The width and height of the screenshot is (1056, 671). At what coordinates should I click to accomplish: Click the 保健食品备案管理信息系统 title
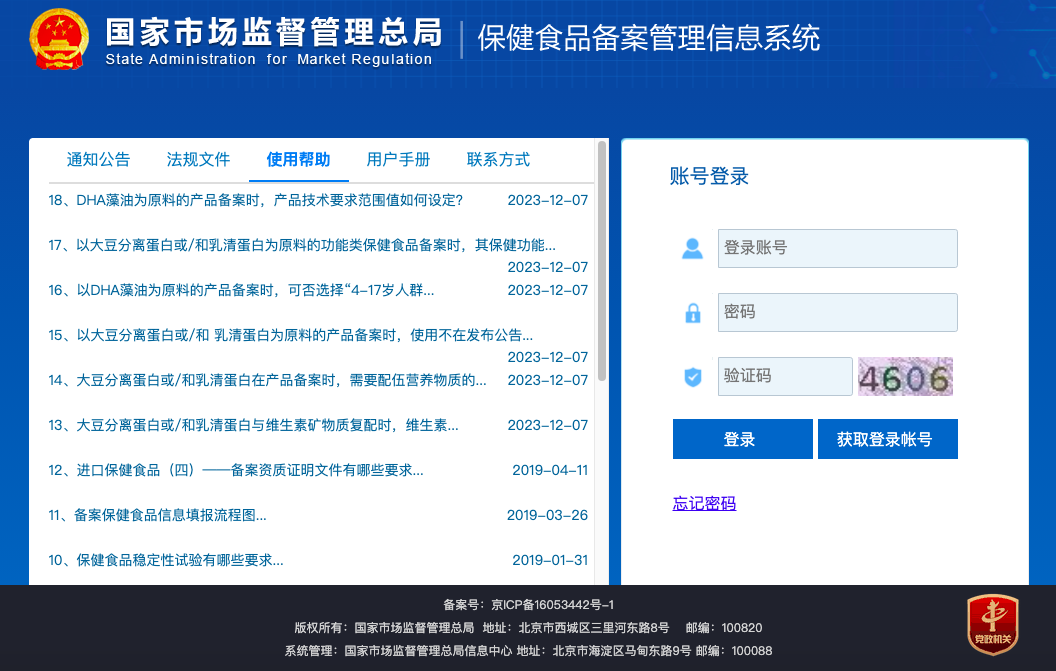click(649, 38)
